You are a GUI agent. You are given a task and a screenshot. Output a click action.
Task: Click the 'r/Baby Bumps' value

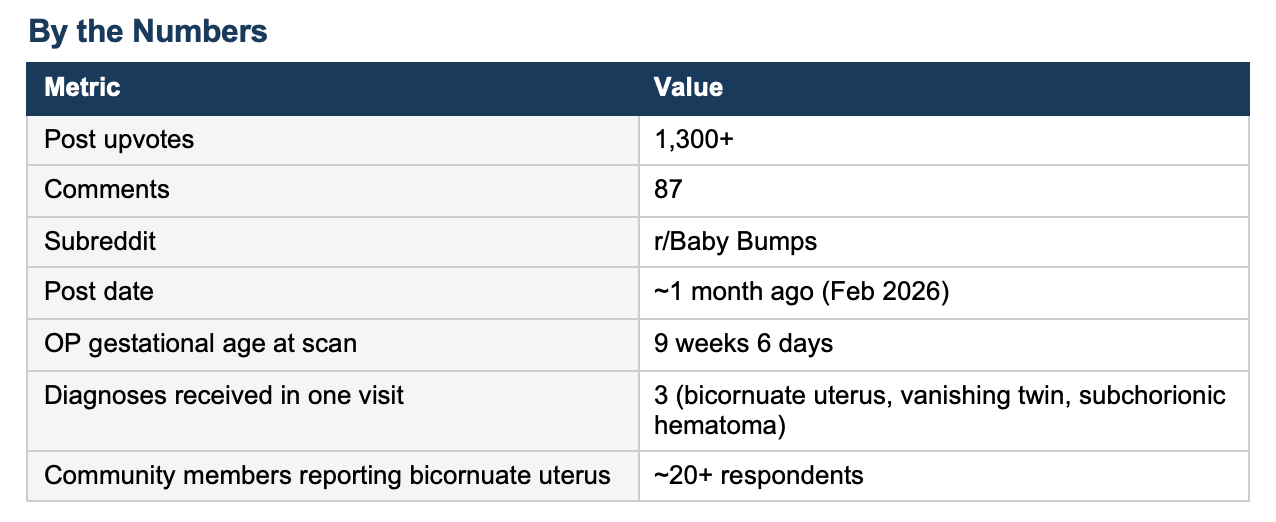[944, 242]
